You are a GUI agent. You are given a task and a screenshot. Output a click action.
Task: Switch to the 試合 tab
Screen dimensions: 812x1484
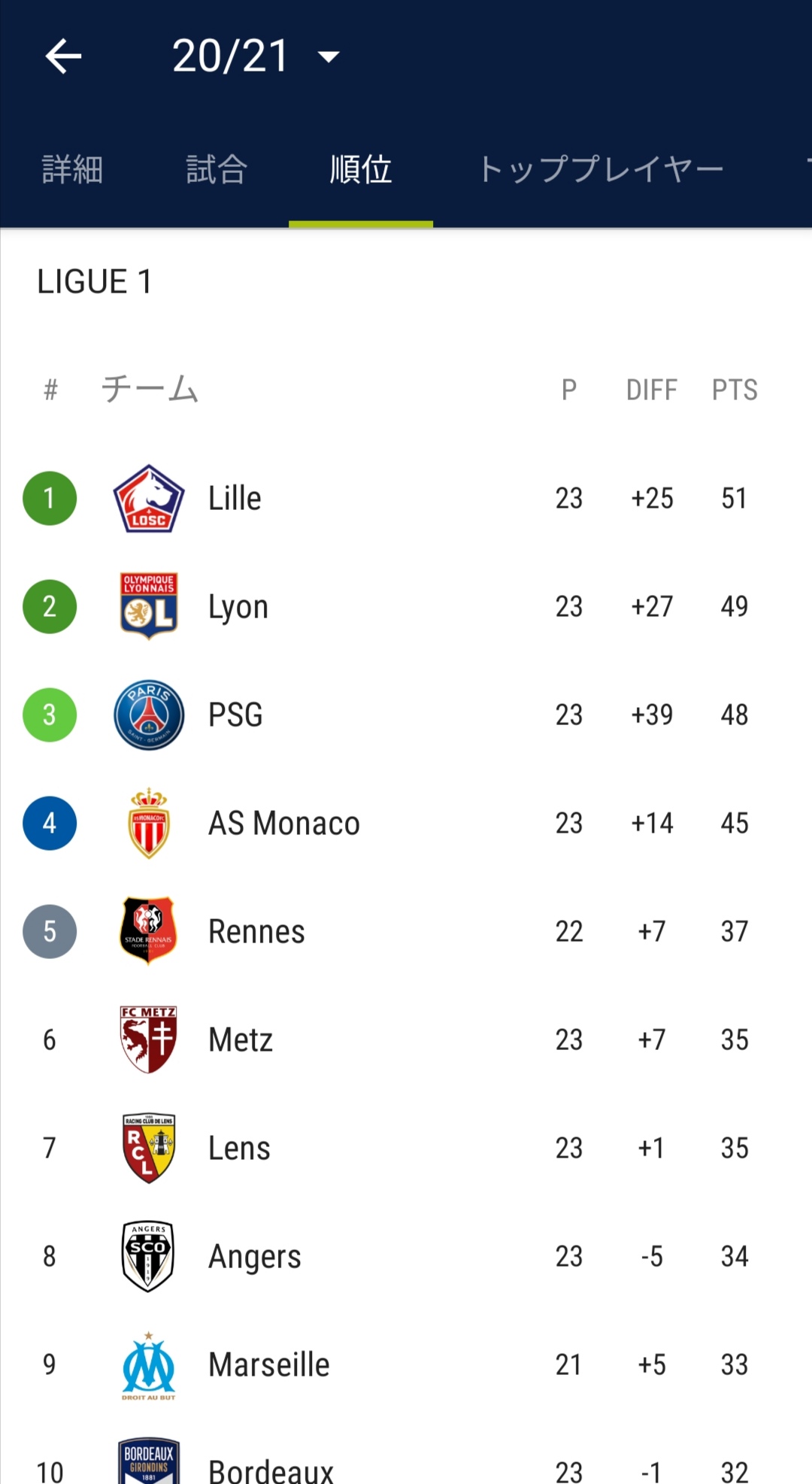click(x=217, y=169)
